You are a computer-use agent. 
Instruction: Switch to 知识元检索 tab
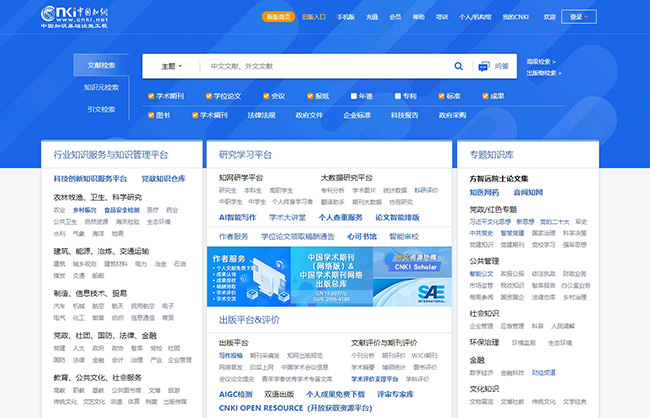click(x=101, y=87)
